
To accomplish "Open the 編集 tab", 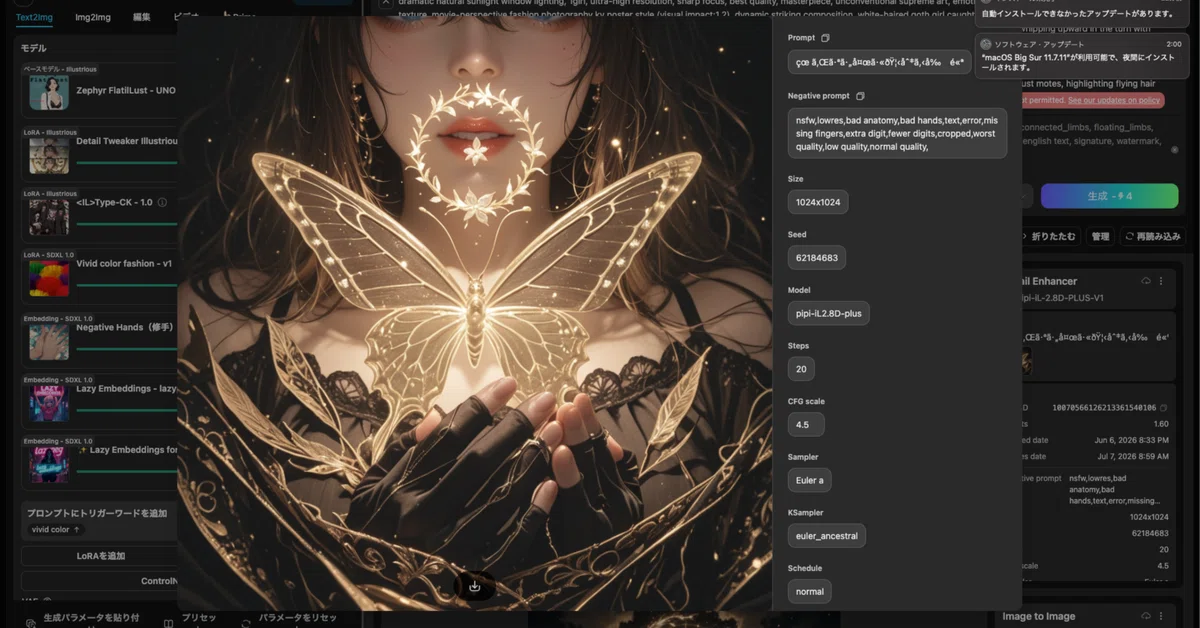I will coord(142,17).
